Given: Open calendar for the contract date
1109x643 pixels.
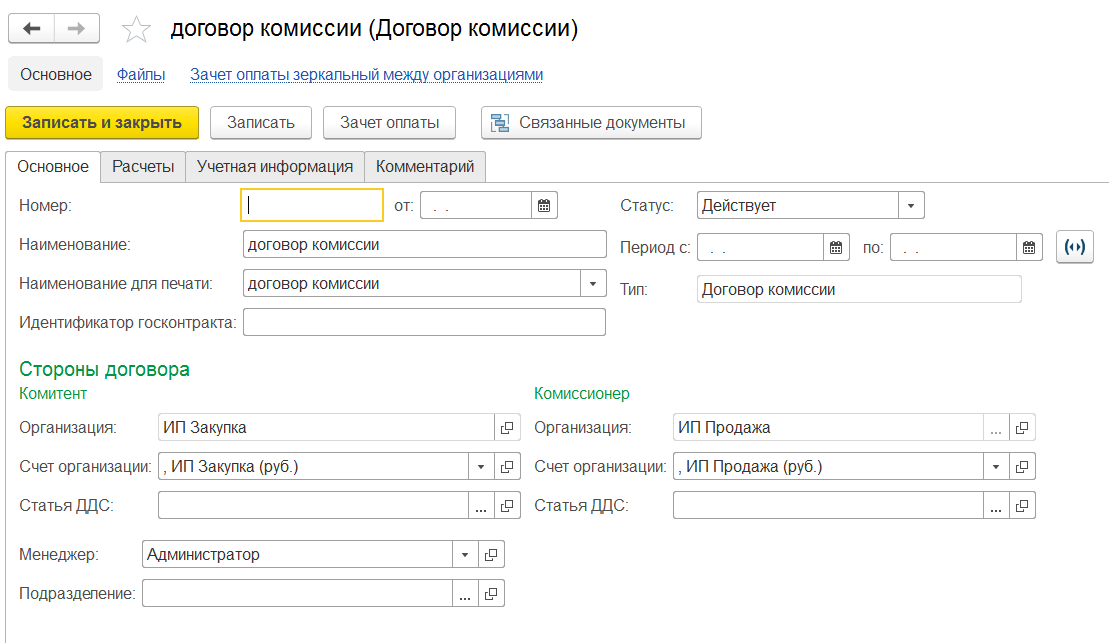Looking at the screenshot, I should [x=544, y=206].
